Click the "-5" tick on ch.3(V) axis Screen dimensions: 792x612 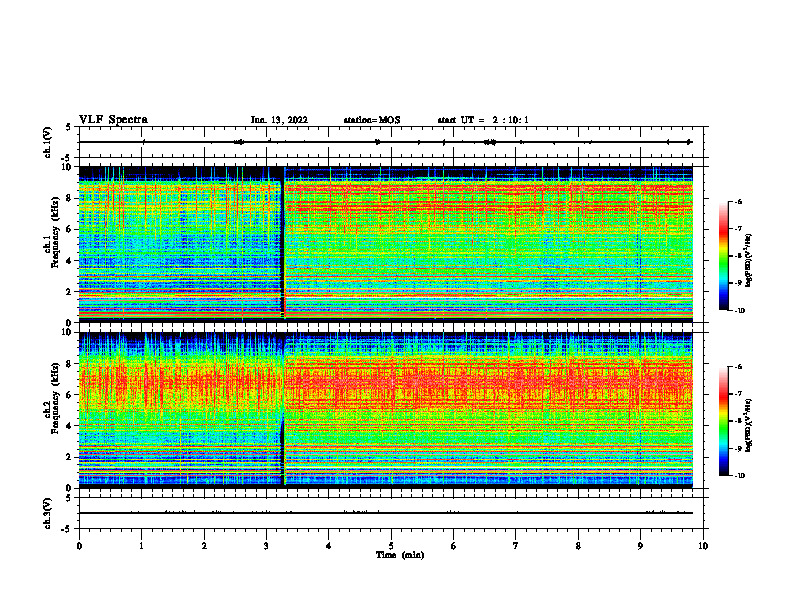pyautogui.click(x=68, y=529)
